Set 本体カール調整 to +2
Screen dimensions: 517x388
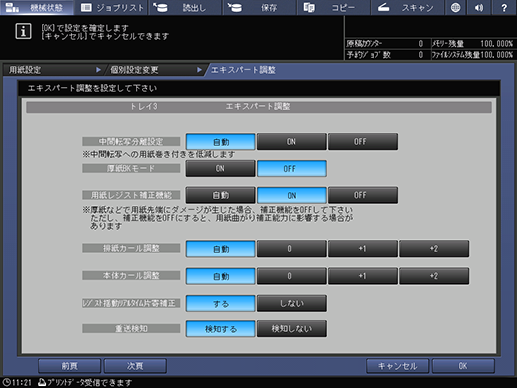(x=434, y=276)
